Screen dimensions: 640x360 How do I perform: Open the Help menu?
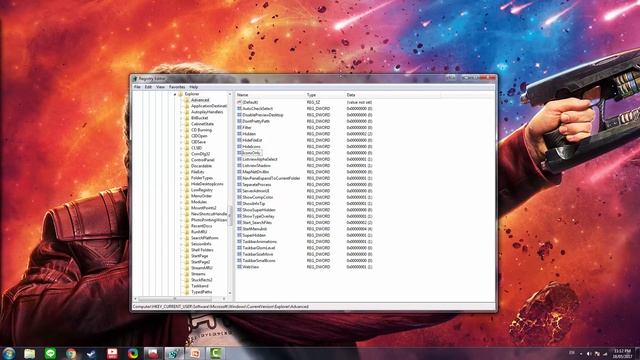tap(193, 87)
